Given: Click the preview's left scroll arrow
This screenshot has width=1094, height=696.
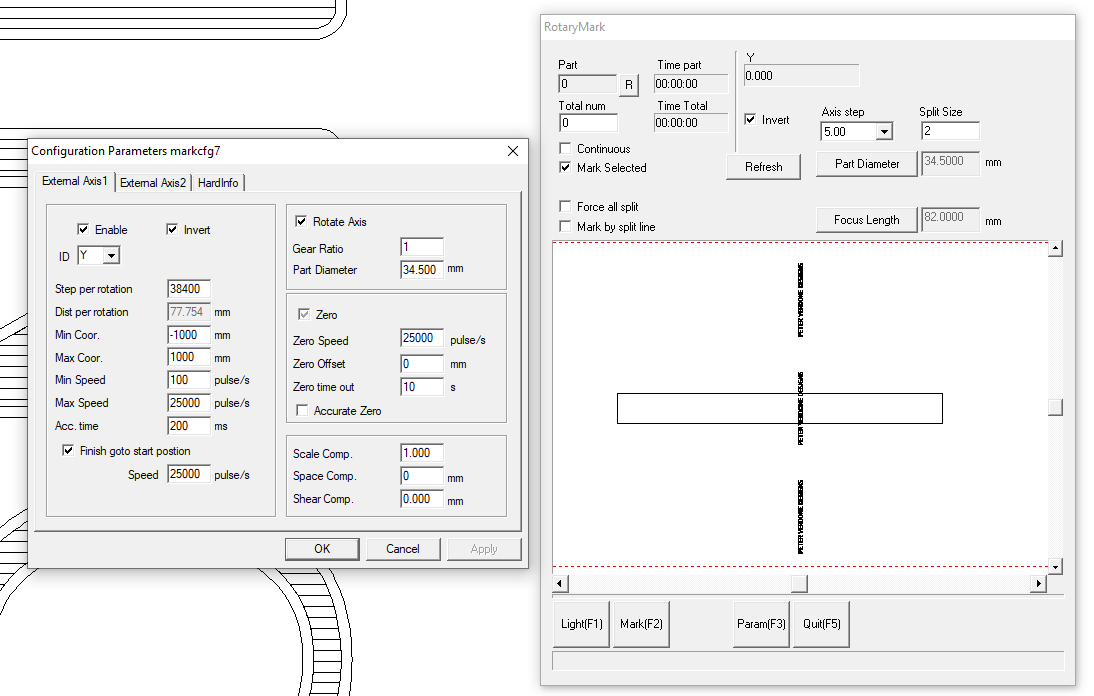Looking at the screenshot, I should (x=561, y=583).
